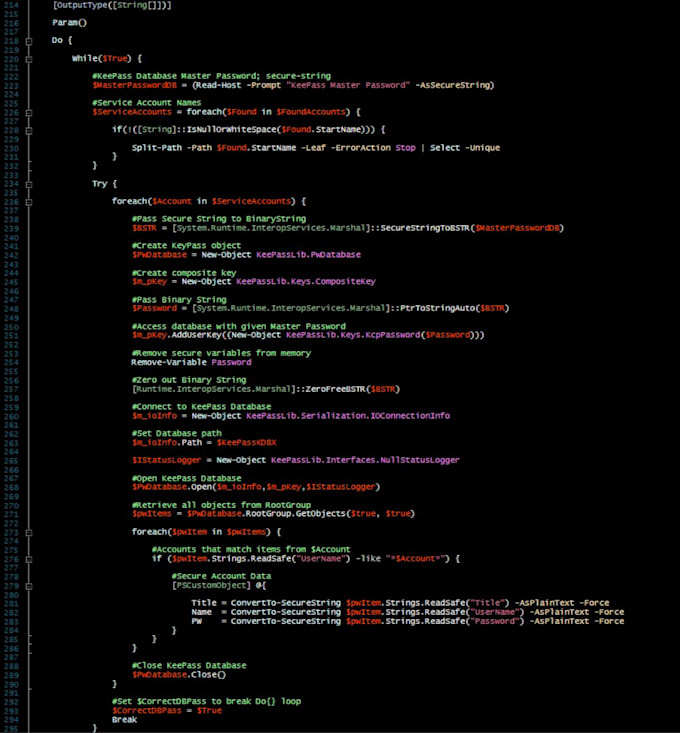The image size is (680, 733).
Task: Click the Remove-Variable cmdlet
Action: 169,362
